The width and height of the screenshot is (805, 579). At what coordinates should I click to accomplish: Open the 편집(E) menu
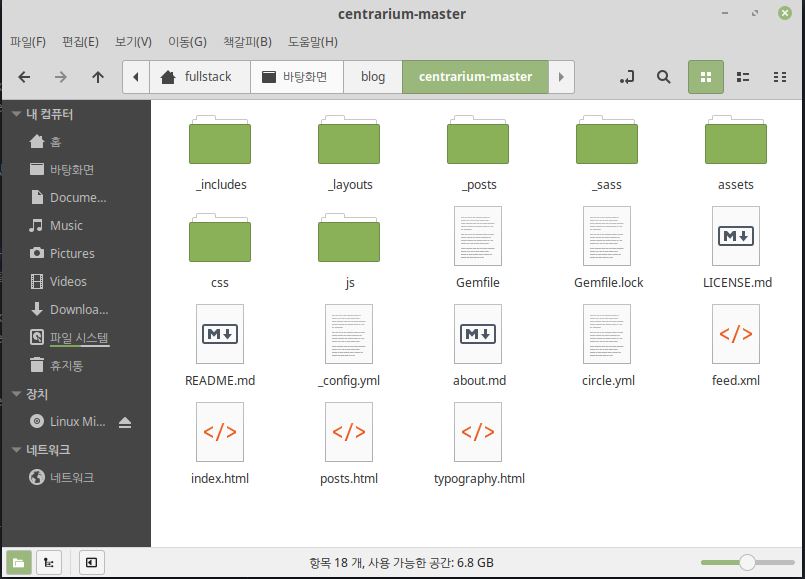point(80,42)
